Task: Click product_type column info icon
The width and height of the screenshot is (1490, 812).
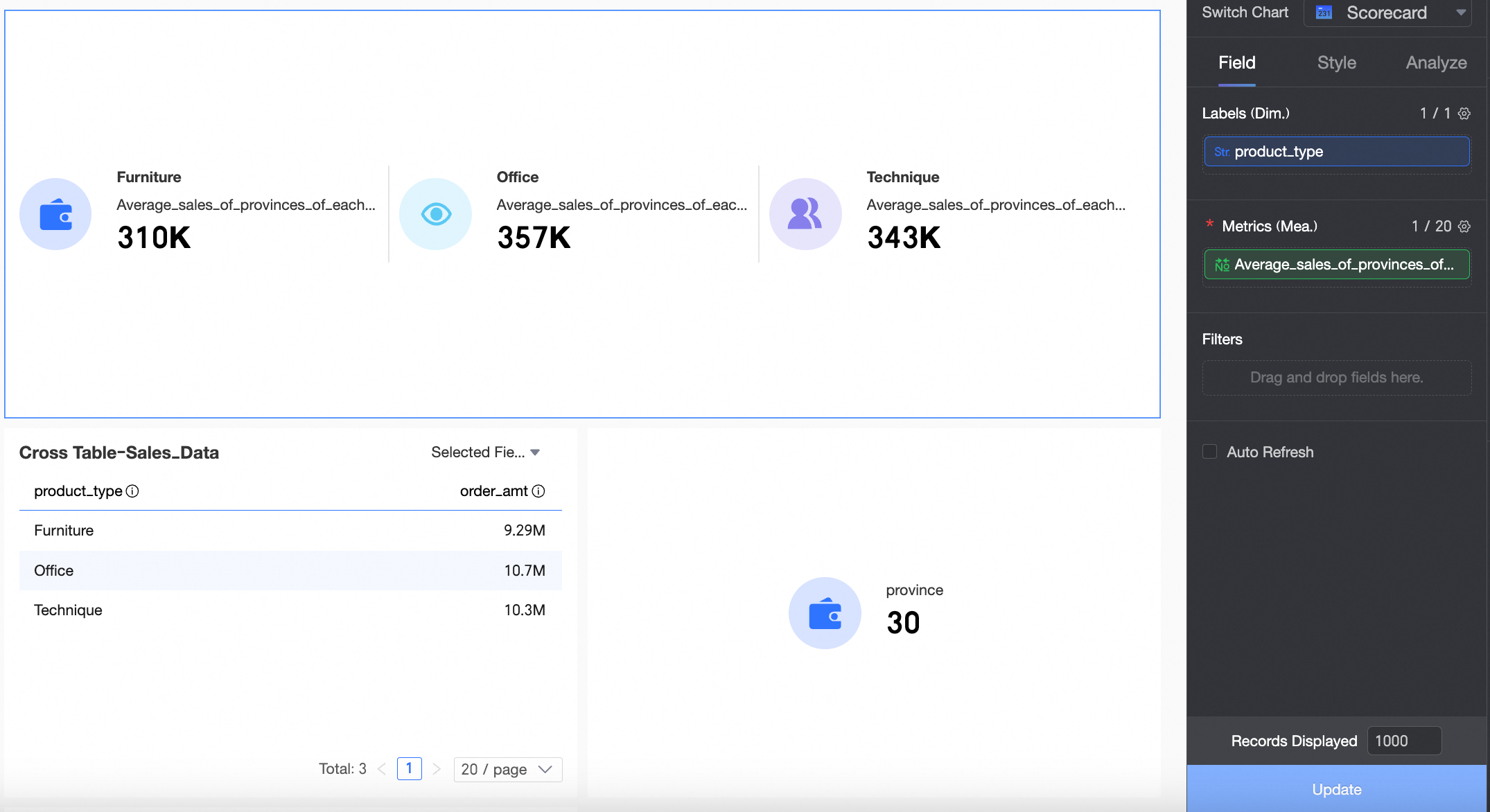Action: click(x=132, y=491)
